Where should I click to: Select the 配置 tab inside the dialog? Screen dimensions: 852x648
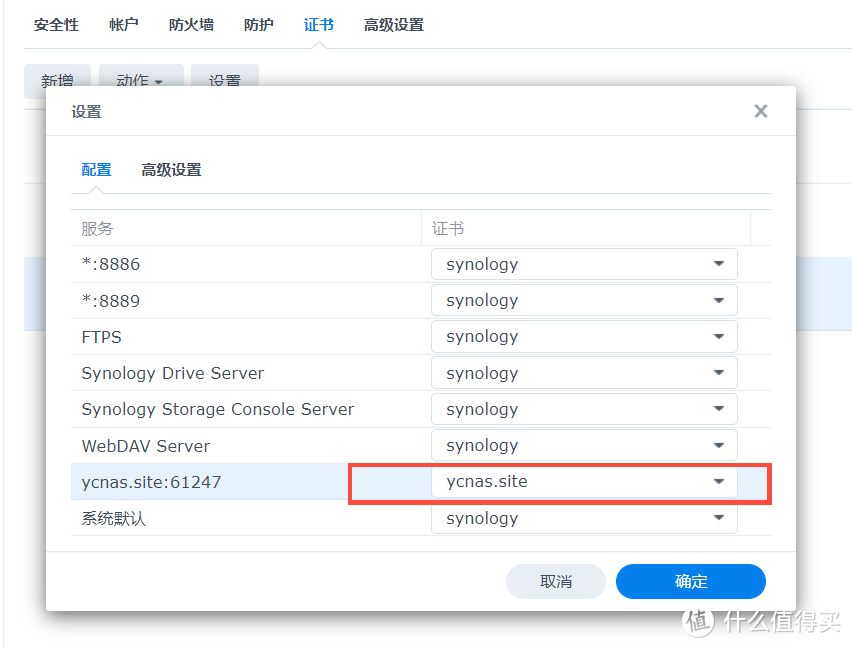[96, 170]
